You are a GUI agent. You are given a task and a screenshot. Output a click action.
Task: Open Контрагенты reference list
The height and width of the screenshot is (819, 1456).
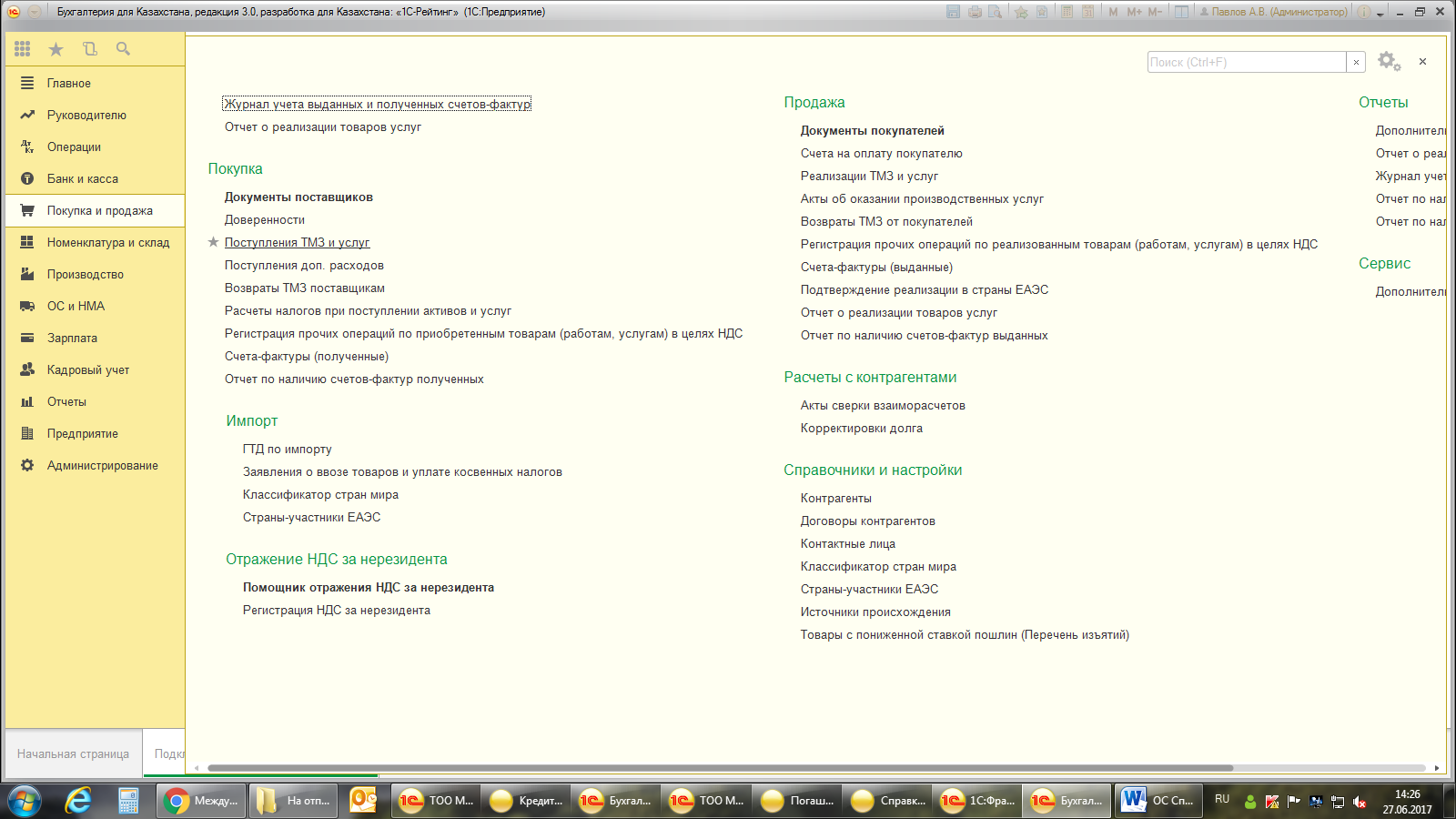pyautogui.click(x=836, y=498)
